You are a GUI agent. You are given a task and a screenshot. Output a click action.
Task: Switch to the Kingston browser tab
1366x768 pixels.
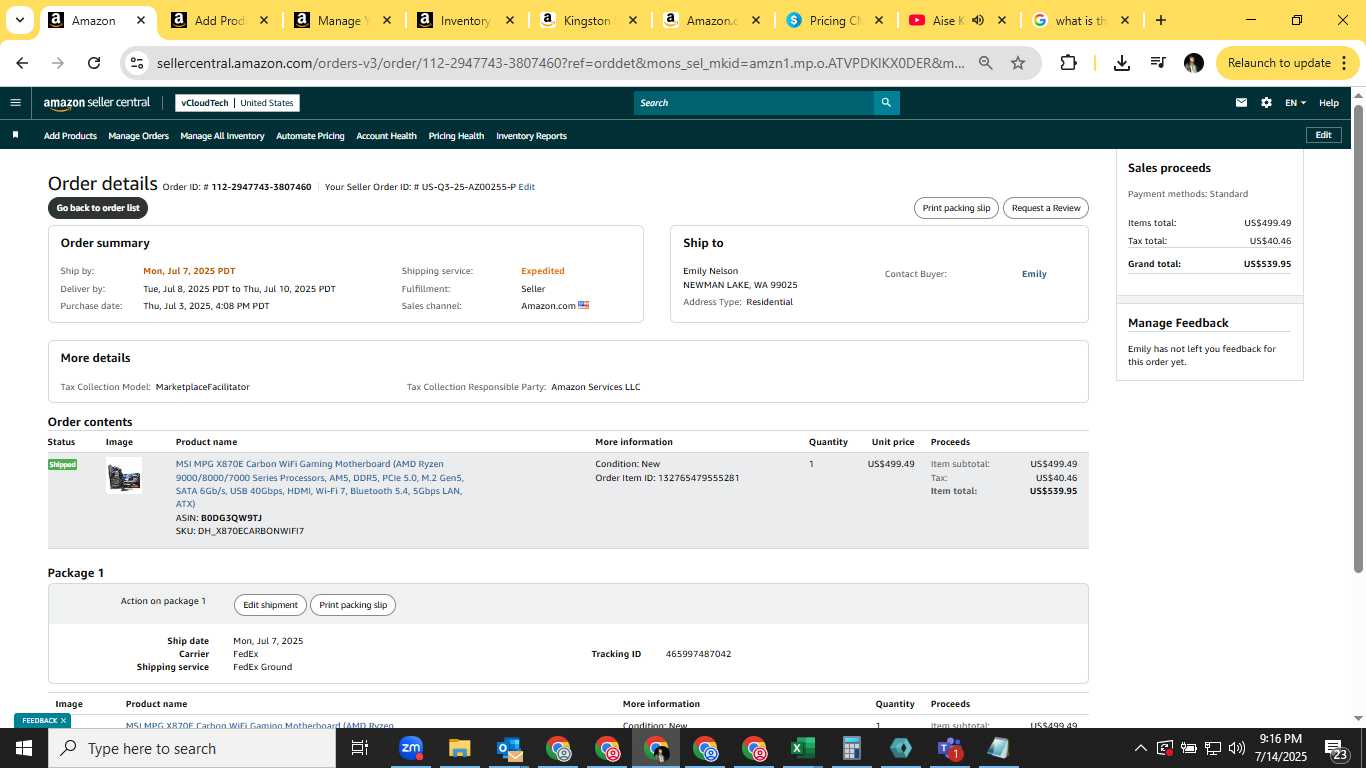587,20
